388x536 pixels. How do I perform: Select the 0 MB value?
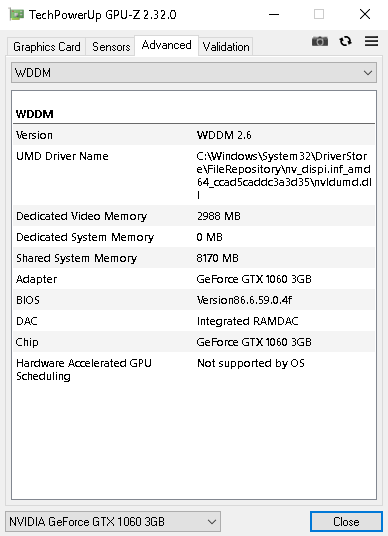click(x=209, y=237)
